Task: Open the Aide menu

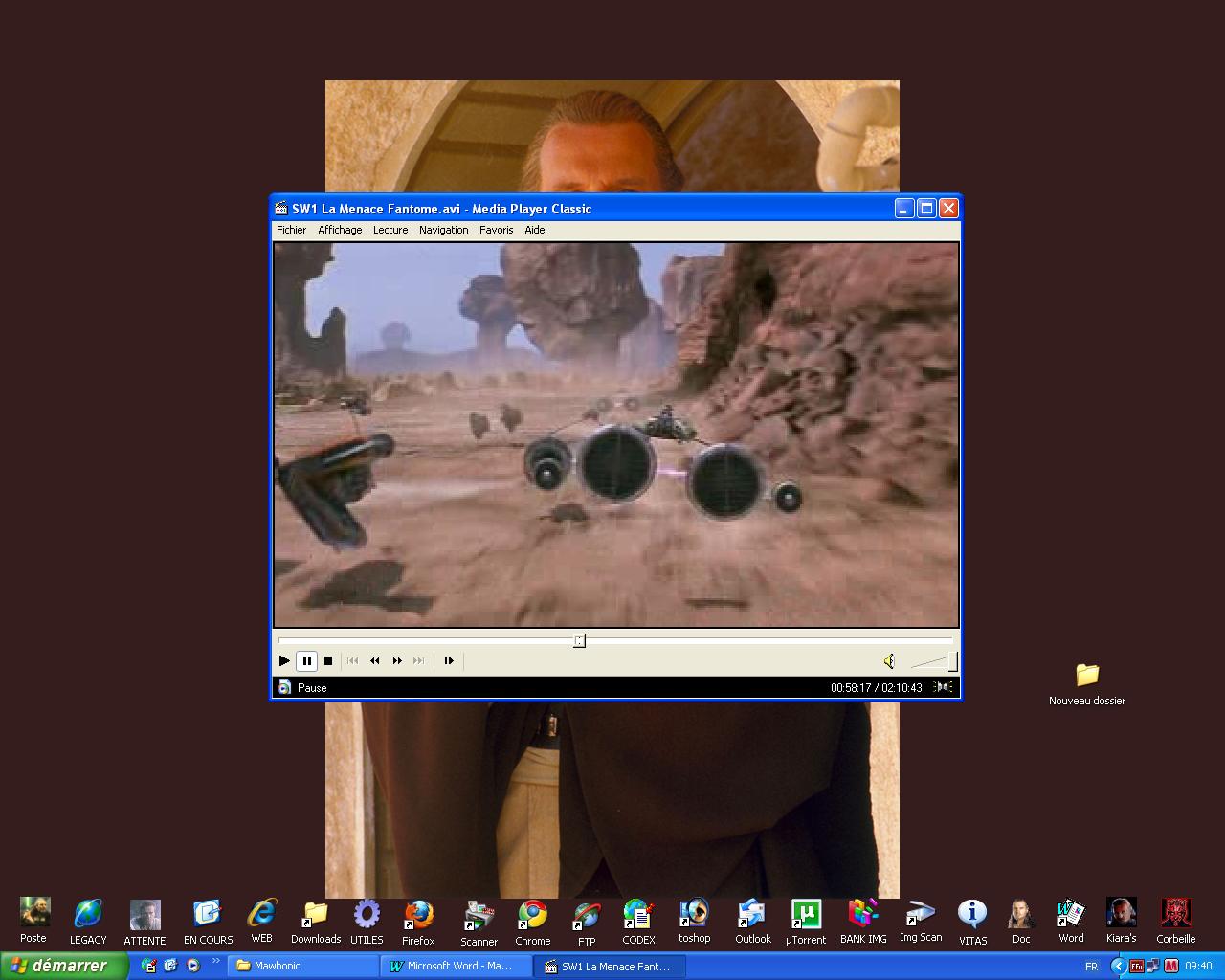Action: pyautogui.click(x=535, y=230)
